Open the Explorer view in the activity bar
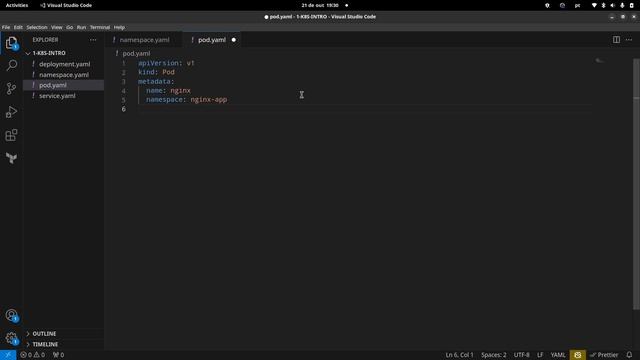Screen dimensions: 640x360 11,43
